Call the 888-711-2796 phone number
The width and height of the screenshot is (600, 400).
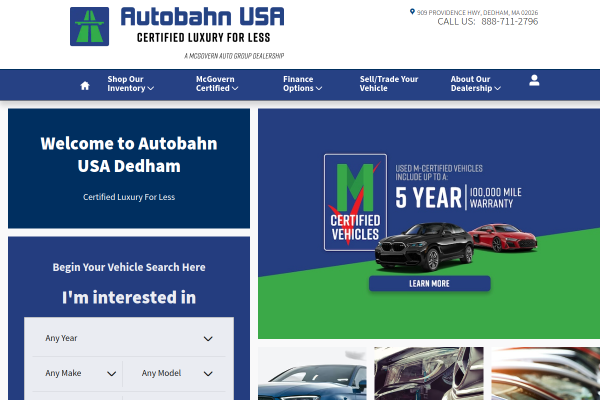(x=510, y=22)
